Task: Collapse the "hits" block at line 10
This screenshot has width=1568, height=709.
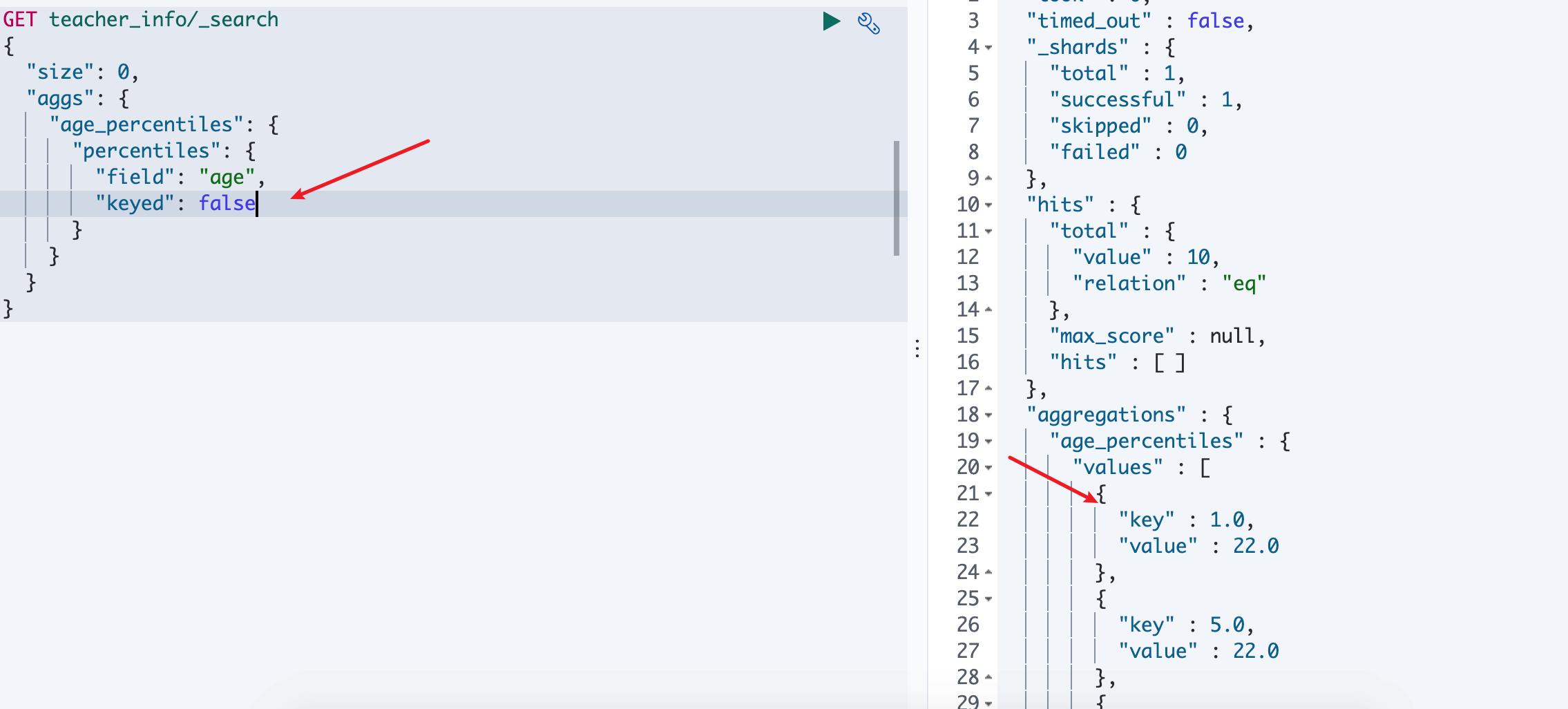Action: [988, 205]
